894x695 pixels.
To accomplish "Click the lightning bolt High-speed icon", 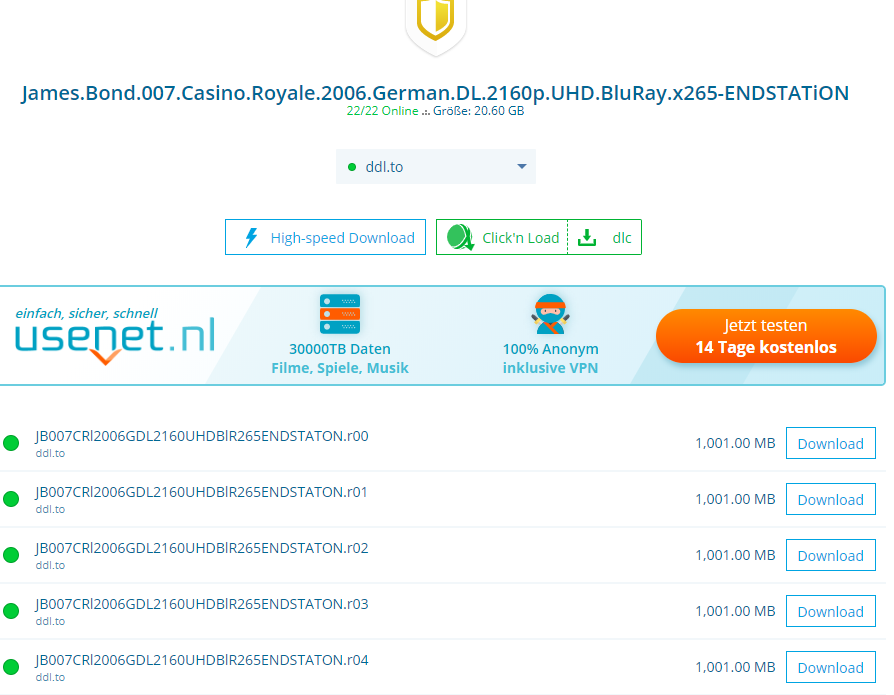I will tap(252, 238).
